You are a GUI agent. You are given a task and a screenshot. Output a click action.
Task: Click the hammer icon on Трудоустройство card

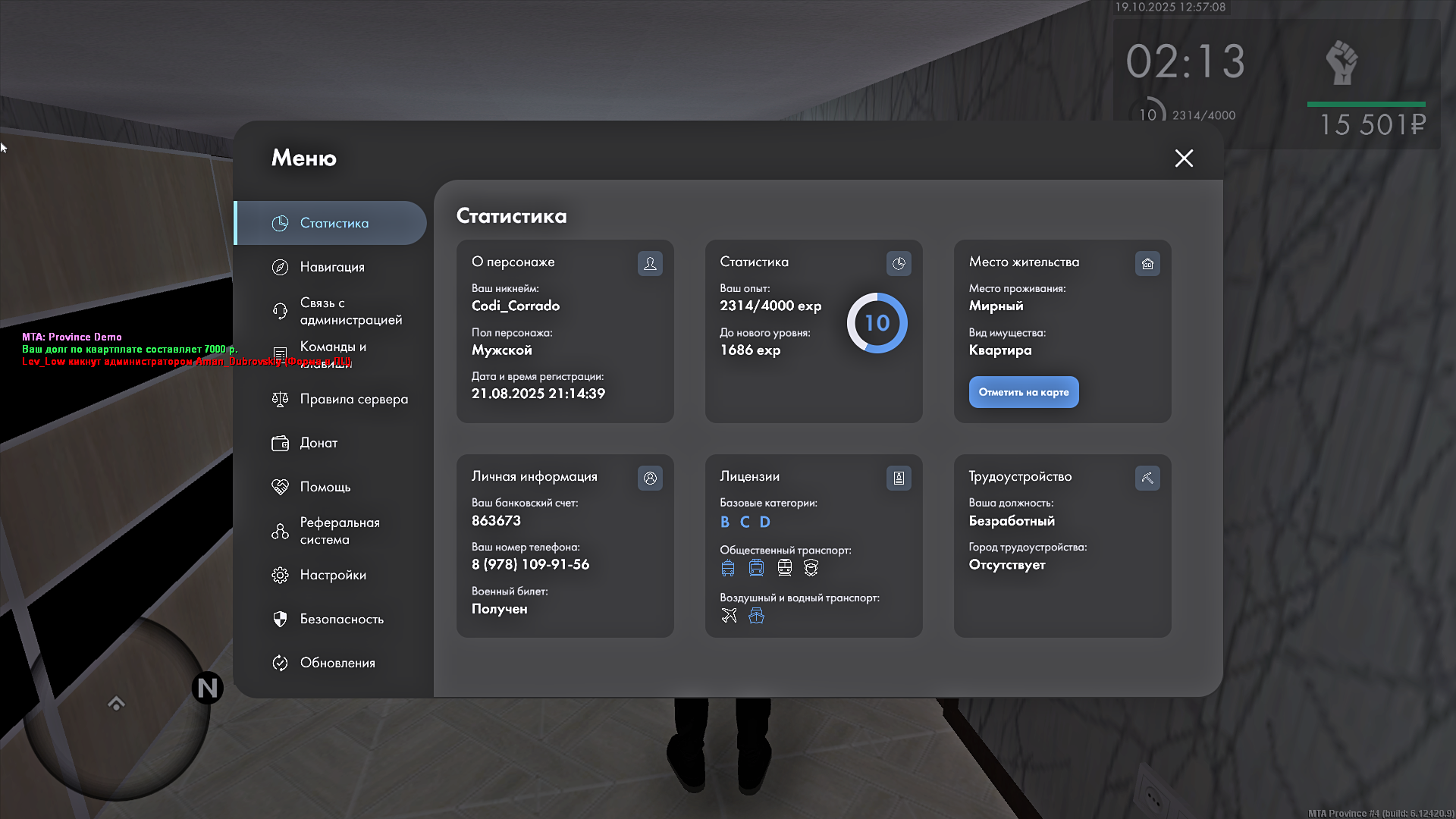(x=1147, y=478)
